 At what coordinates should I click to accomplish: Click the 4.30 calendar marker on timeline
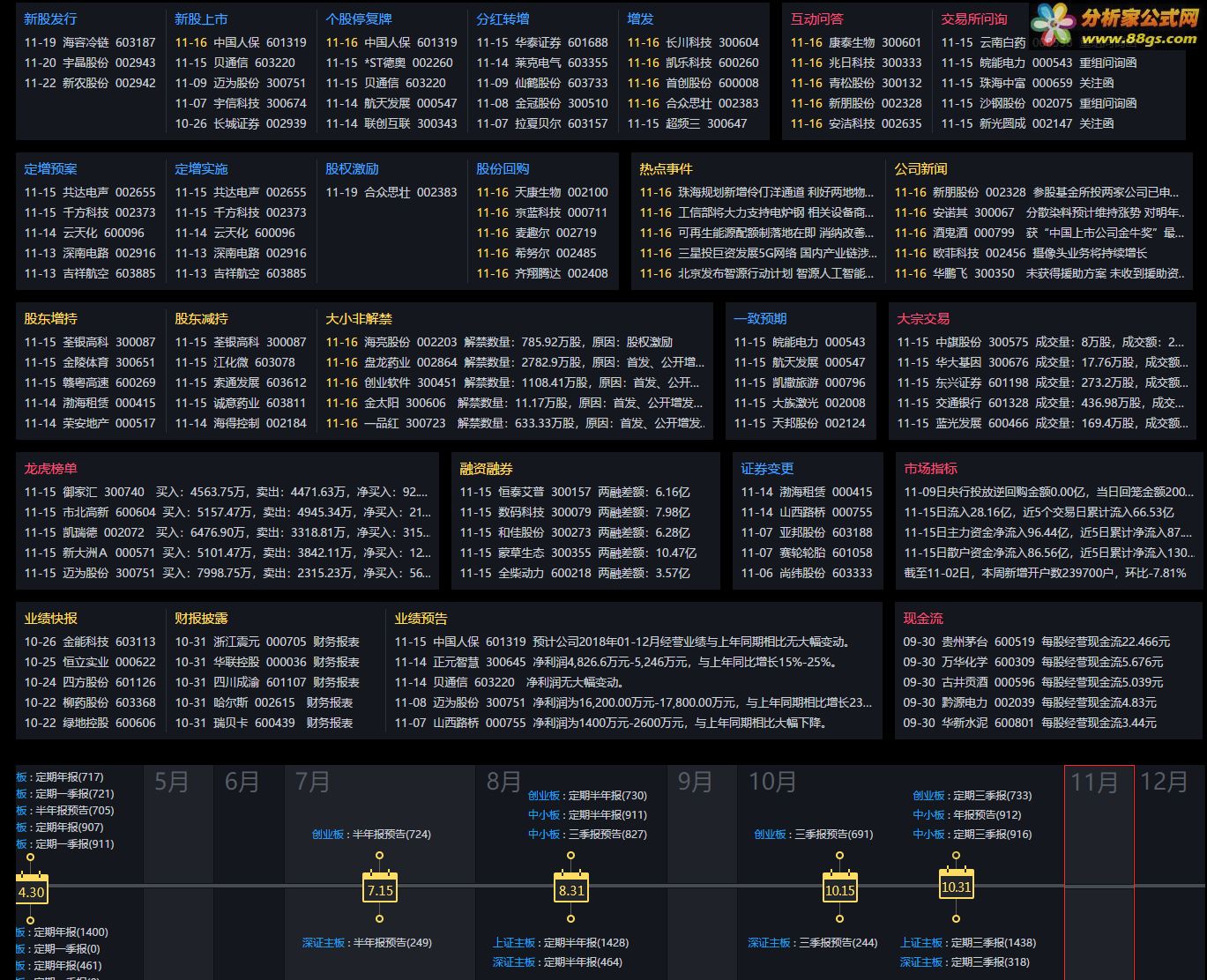click(x=32, y=890)
